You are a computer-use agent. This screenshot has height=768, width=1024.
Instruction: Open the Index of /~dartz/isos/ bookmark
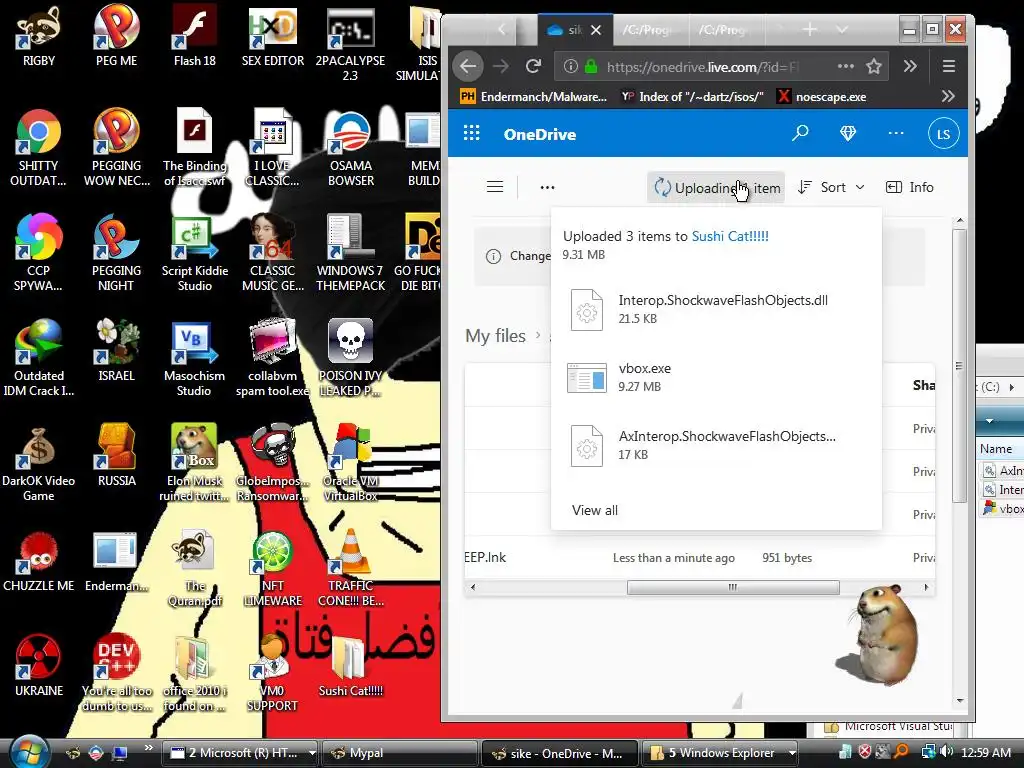click(693, 97)
